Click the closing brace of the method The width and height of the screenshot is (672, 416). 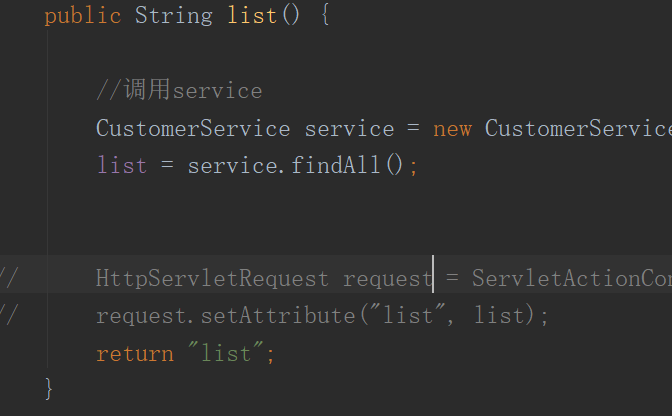pyautogui.click(x=49, y=388)
